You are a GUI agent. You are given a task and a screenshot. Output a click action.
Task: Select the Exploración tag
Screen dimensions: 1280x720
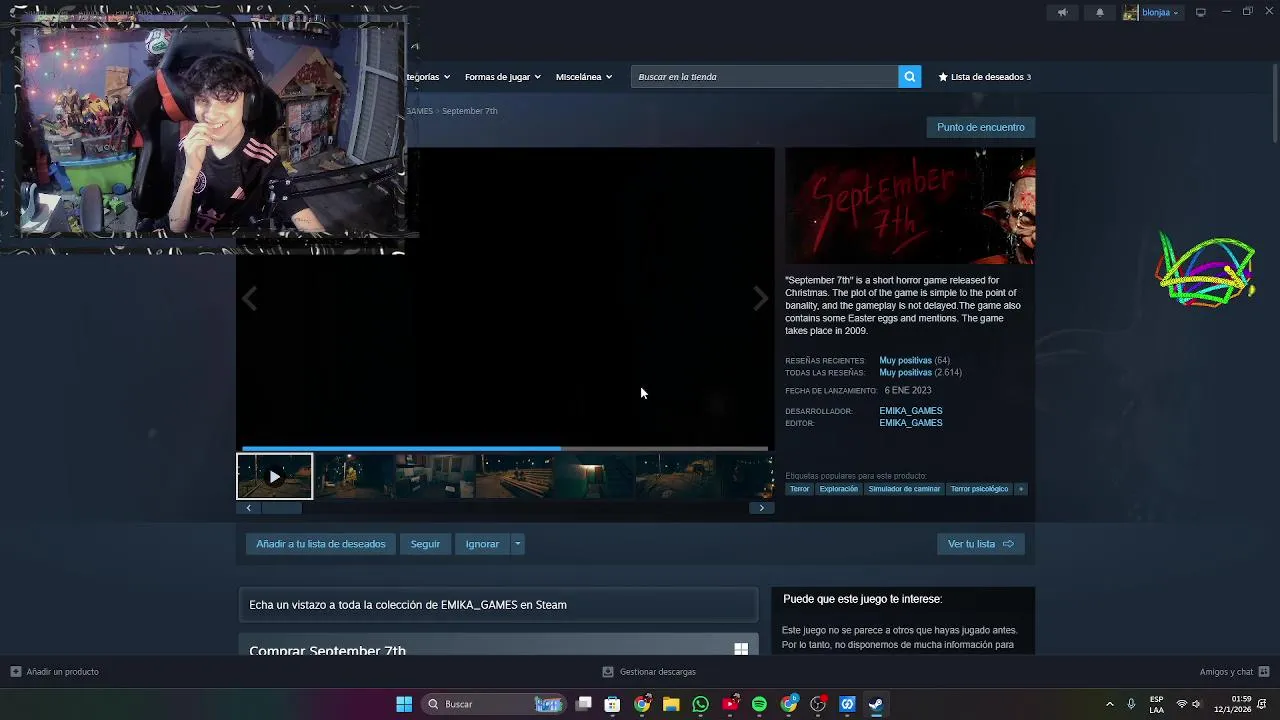coord(838,489)
